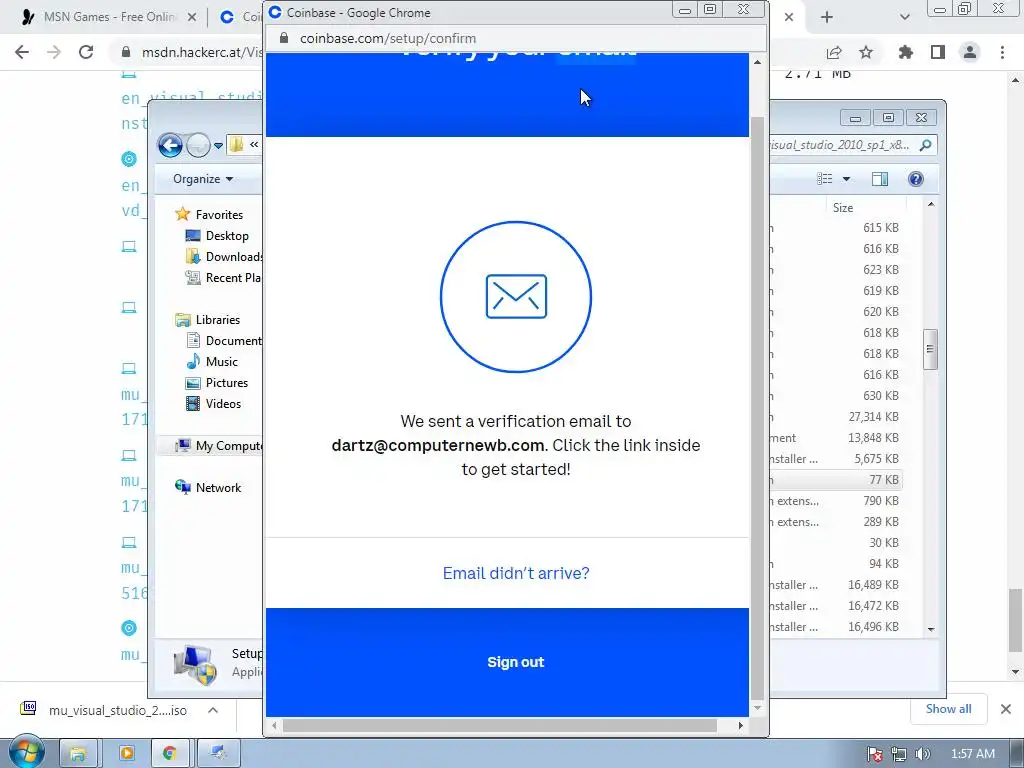Click the 1:57 AM taskbar clock
This screenshot has width=1024, height=768.
point(972,754)
